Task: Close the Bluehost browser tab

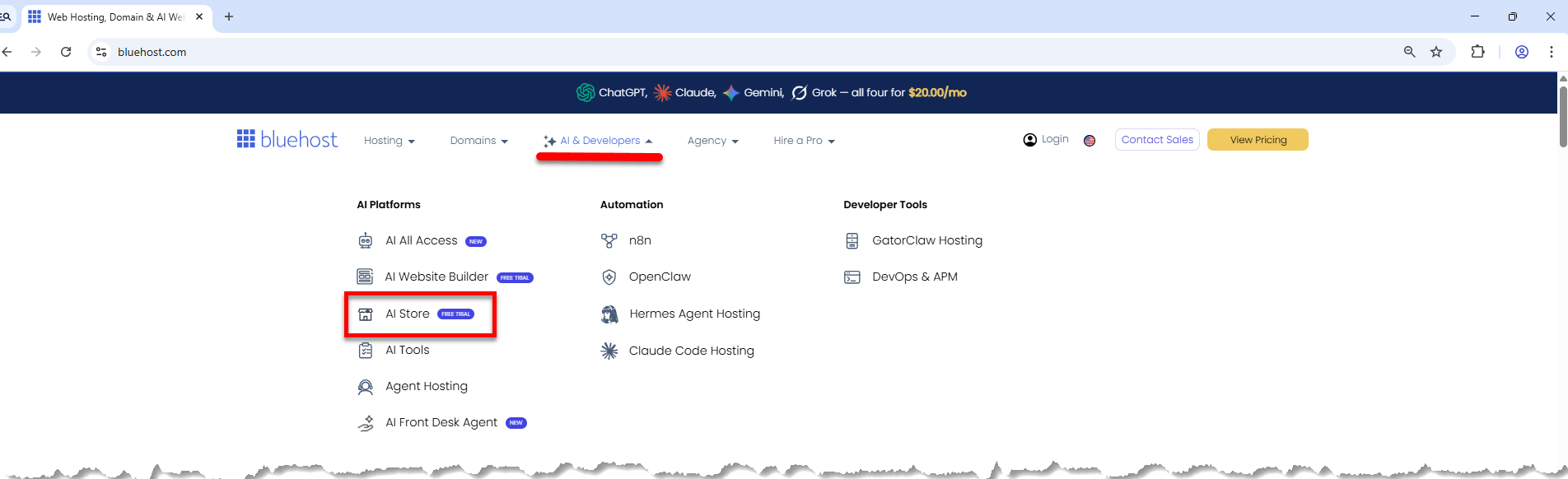Action: (x=199, y=16)
